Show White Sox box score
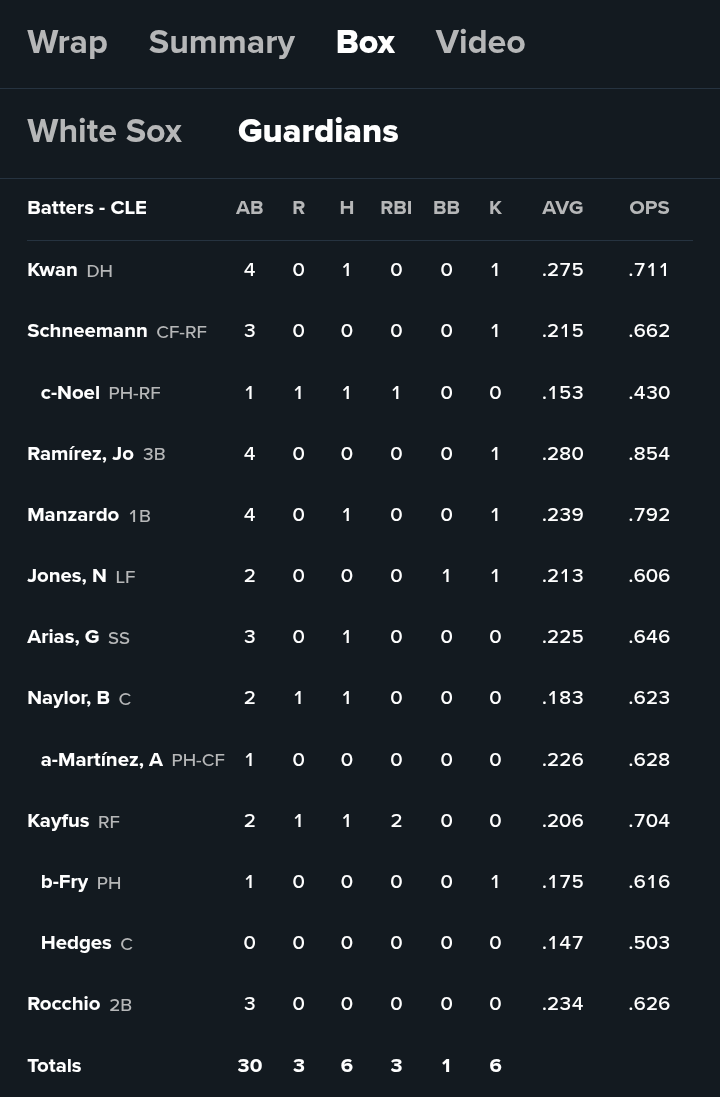The height and width of the screenshot is (1097, 720). (104, 131)
